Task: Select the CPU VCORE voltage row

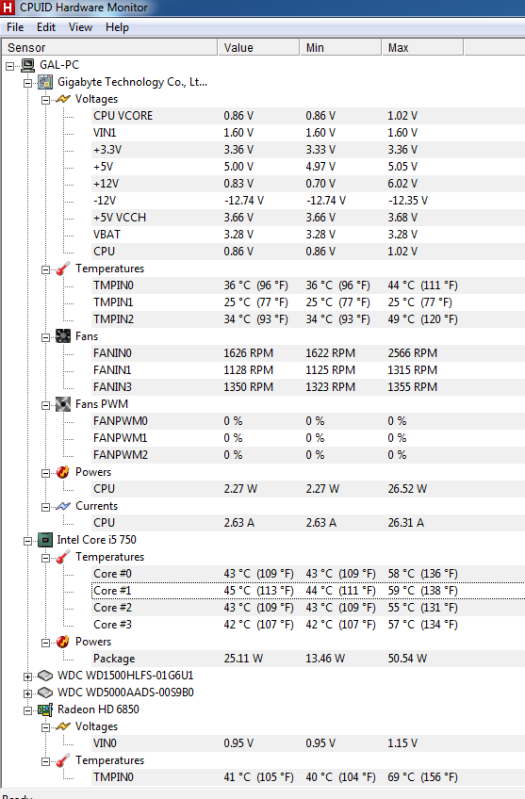Action: pos(308,116)
